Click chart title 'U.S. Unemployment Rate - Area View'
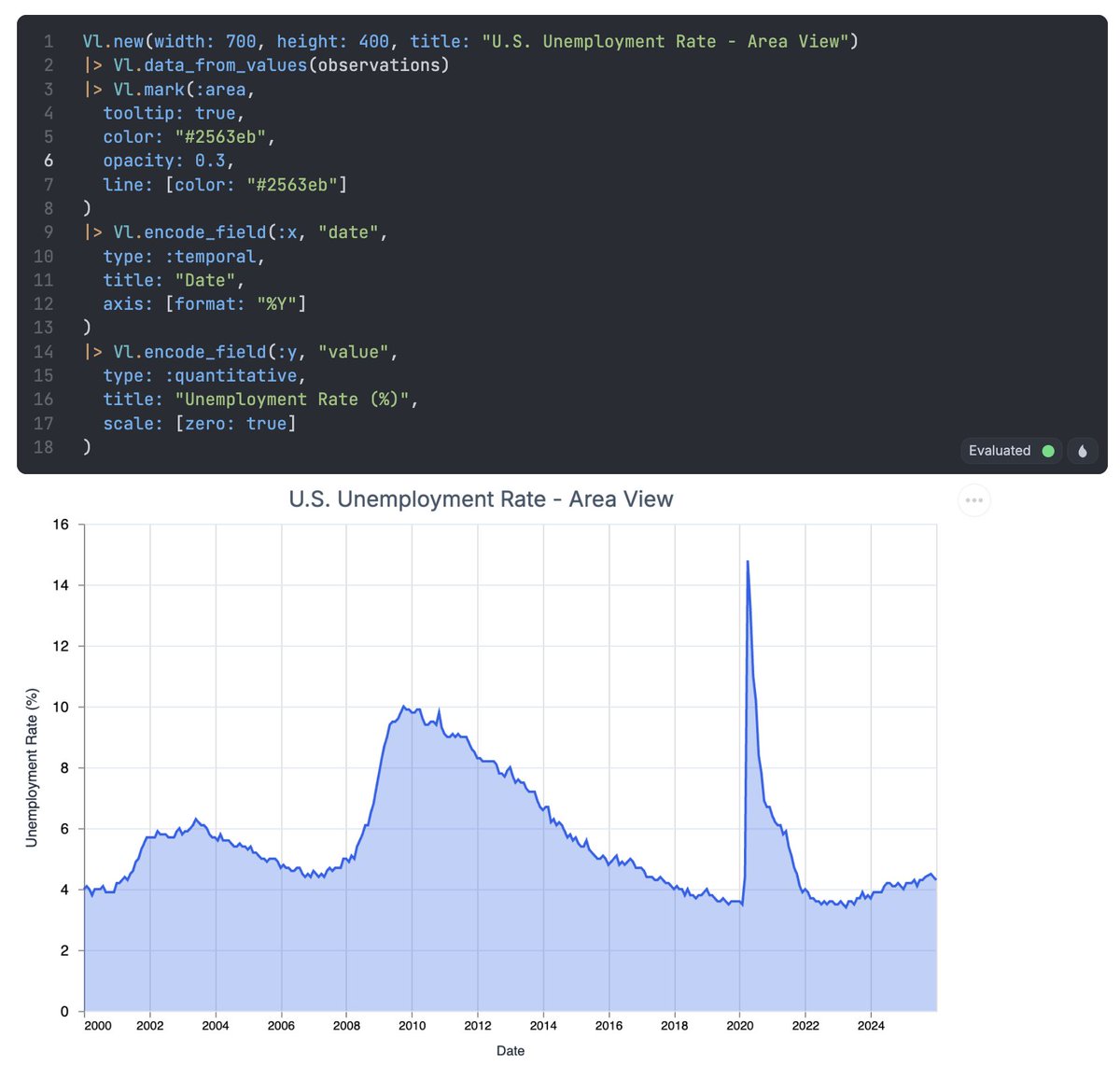The width and height of the screenshot is (1120, 1066). pyautogui.click(x=481, y=499)
